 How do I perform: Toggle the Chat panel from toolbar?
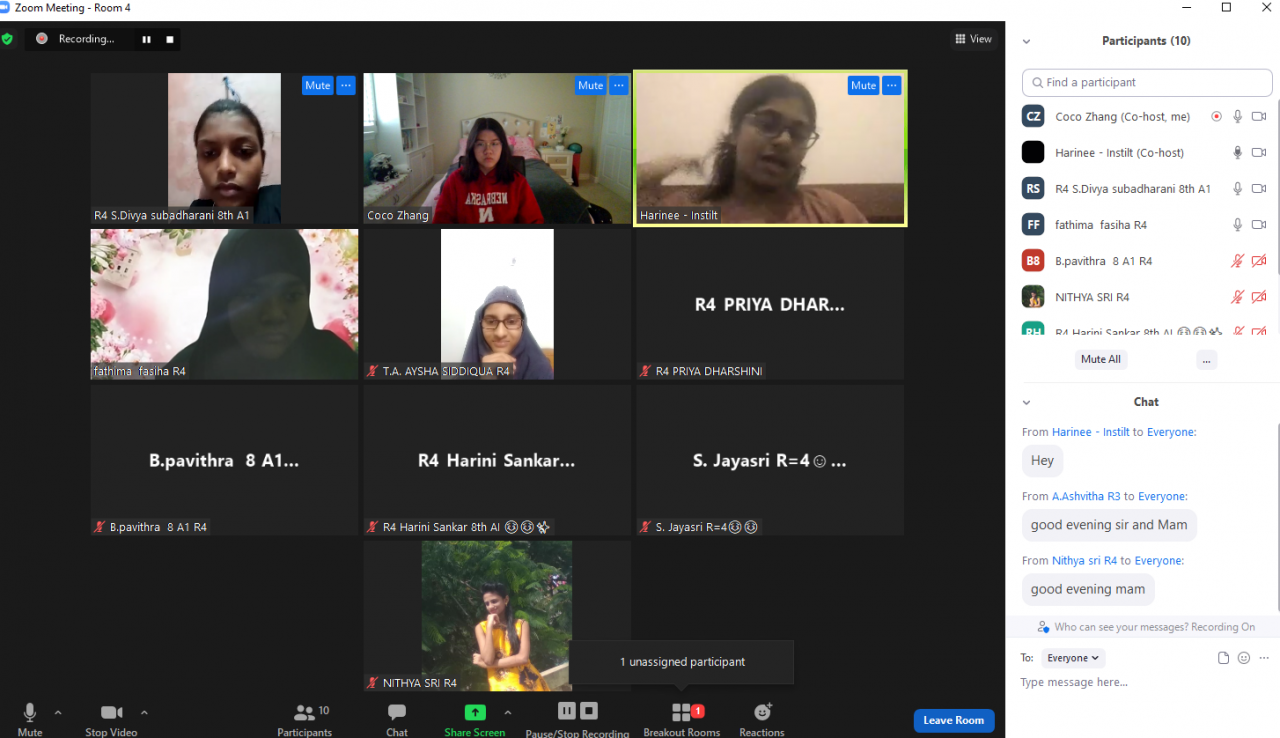click(x=397, y=719)
